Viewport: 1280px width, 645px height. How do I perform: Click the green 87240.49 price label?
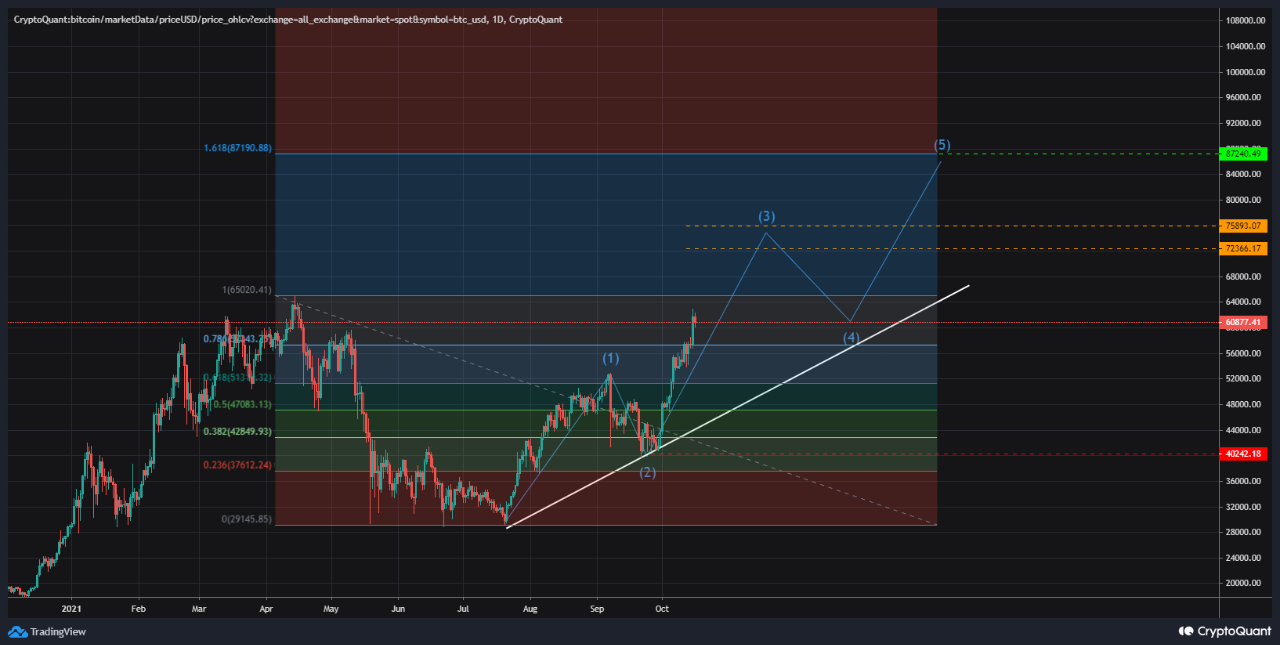click(1244, 154)
